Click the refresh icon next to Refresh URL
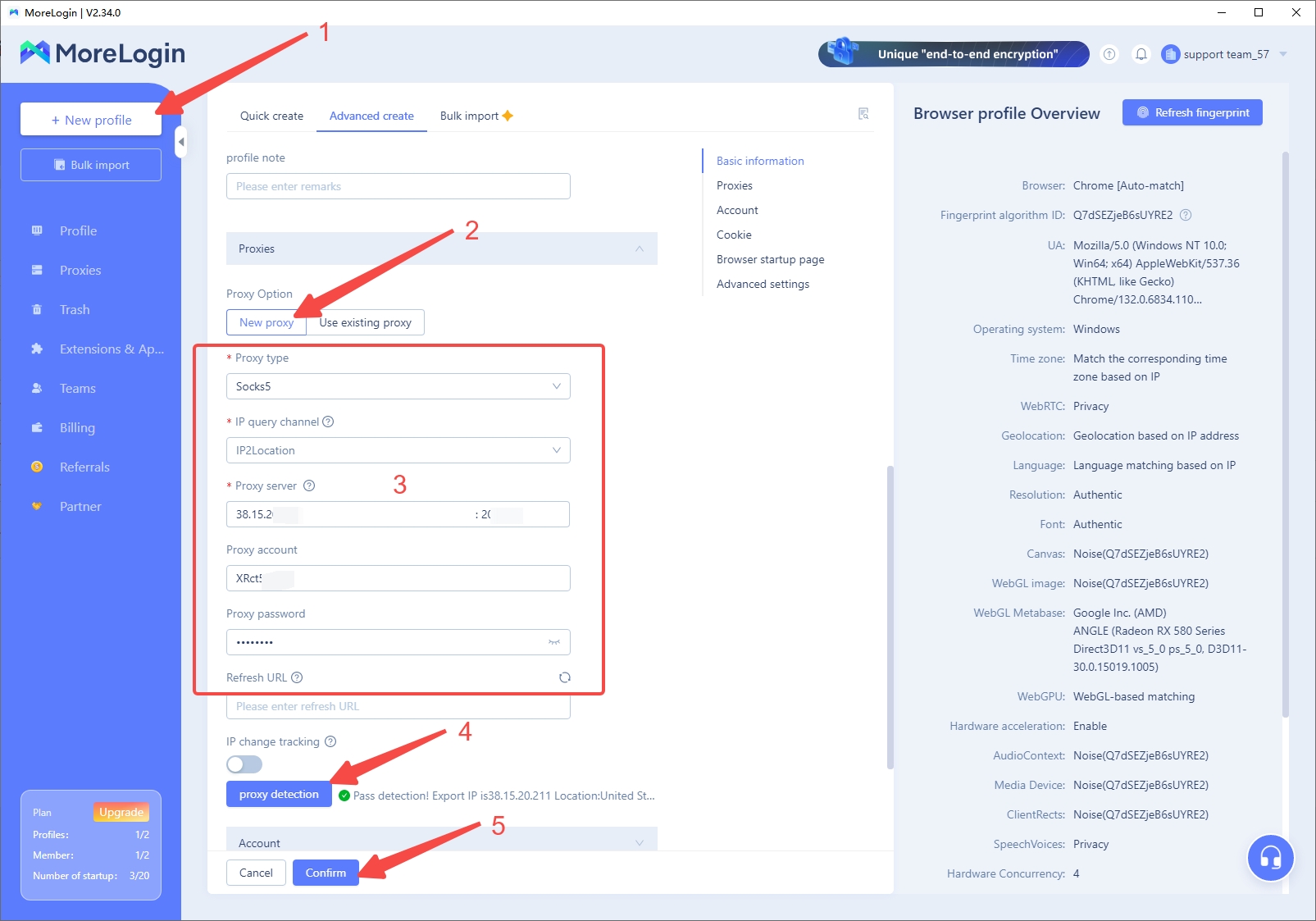The width and height of the screenshot is (1316, 921). coord(564,677)
